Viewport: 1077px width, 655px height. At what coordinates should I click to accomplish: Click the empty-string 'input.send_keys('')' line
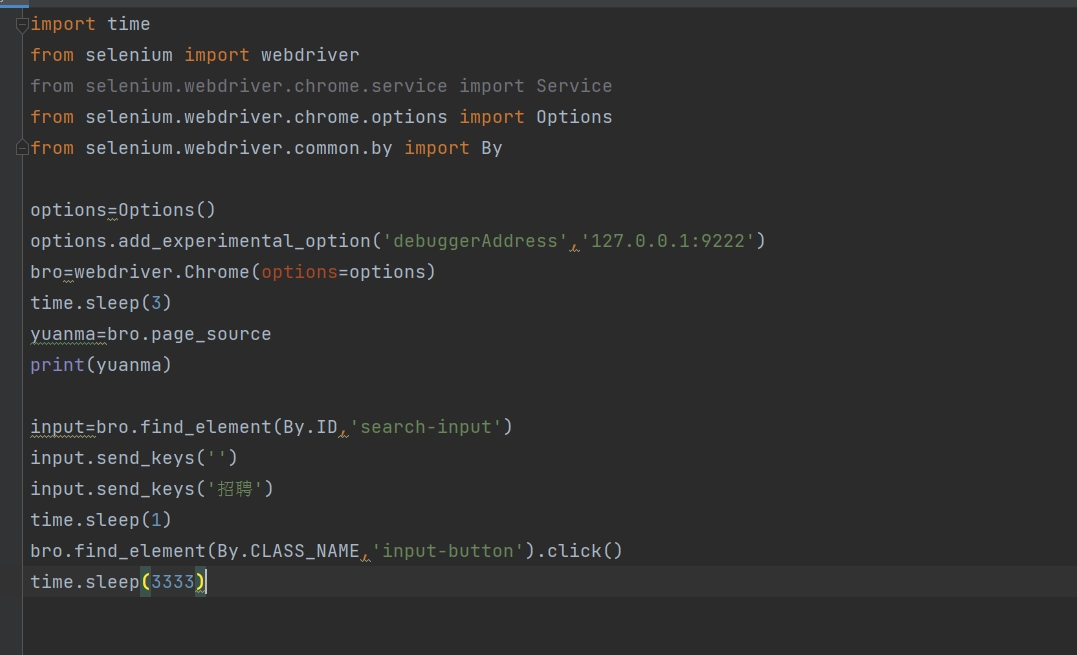[x=134, y=458]
